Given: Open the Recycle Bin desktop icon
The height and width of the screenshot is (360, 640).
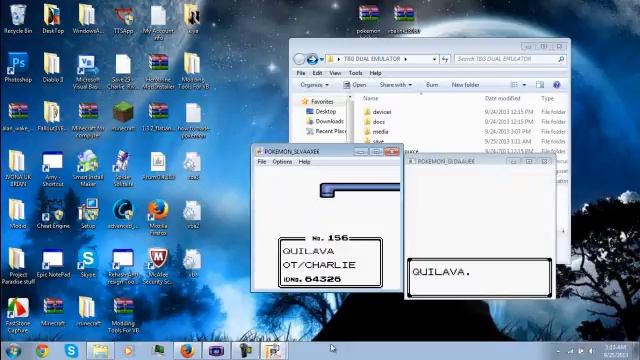Looking at the screenshot, I should pyautogui.click(x=18, y=19).
